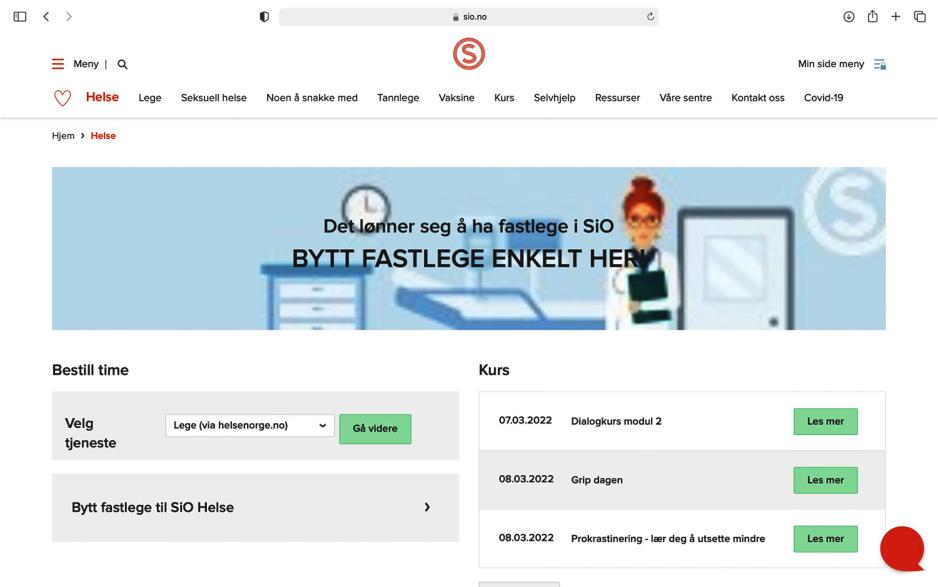The height and width of the screenshot is (587, 938).
Task: Open the red chat bubble
Action: click(x=902, y=548)
